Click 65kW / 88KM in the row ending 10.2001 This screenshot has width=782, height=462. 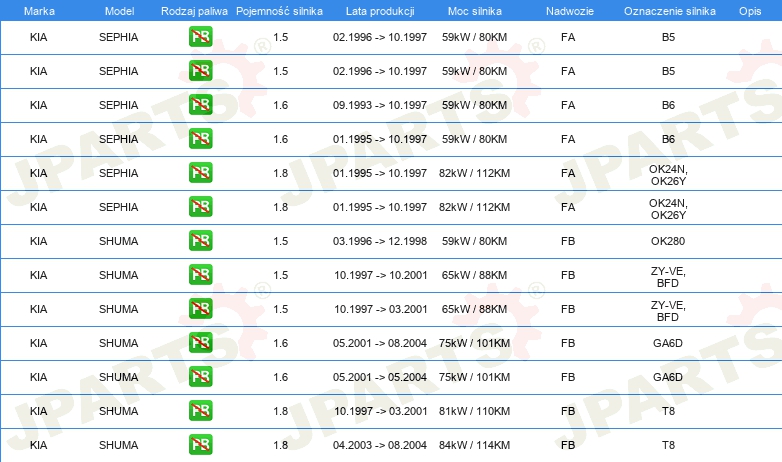[x=474, y=275]
